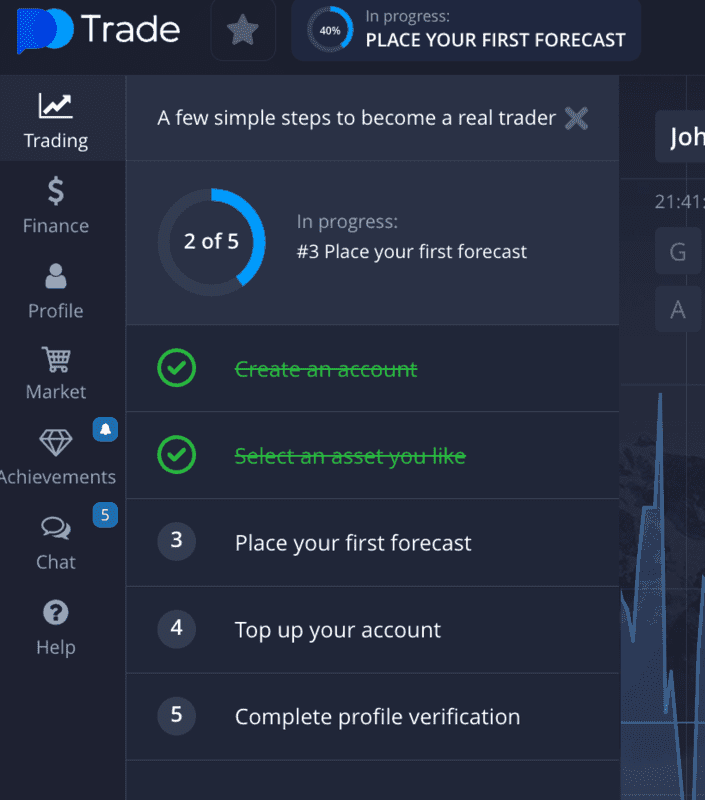705x800 pixels.
Task: Select step 3 number circle
Action: (x=177, y=541)
